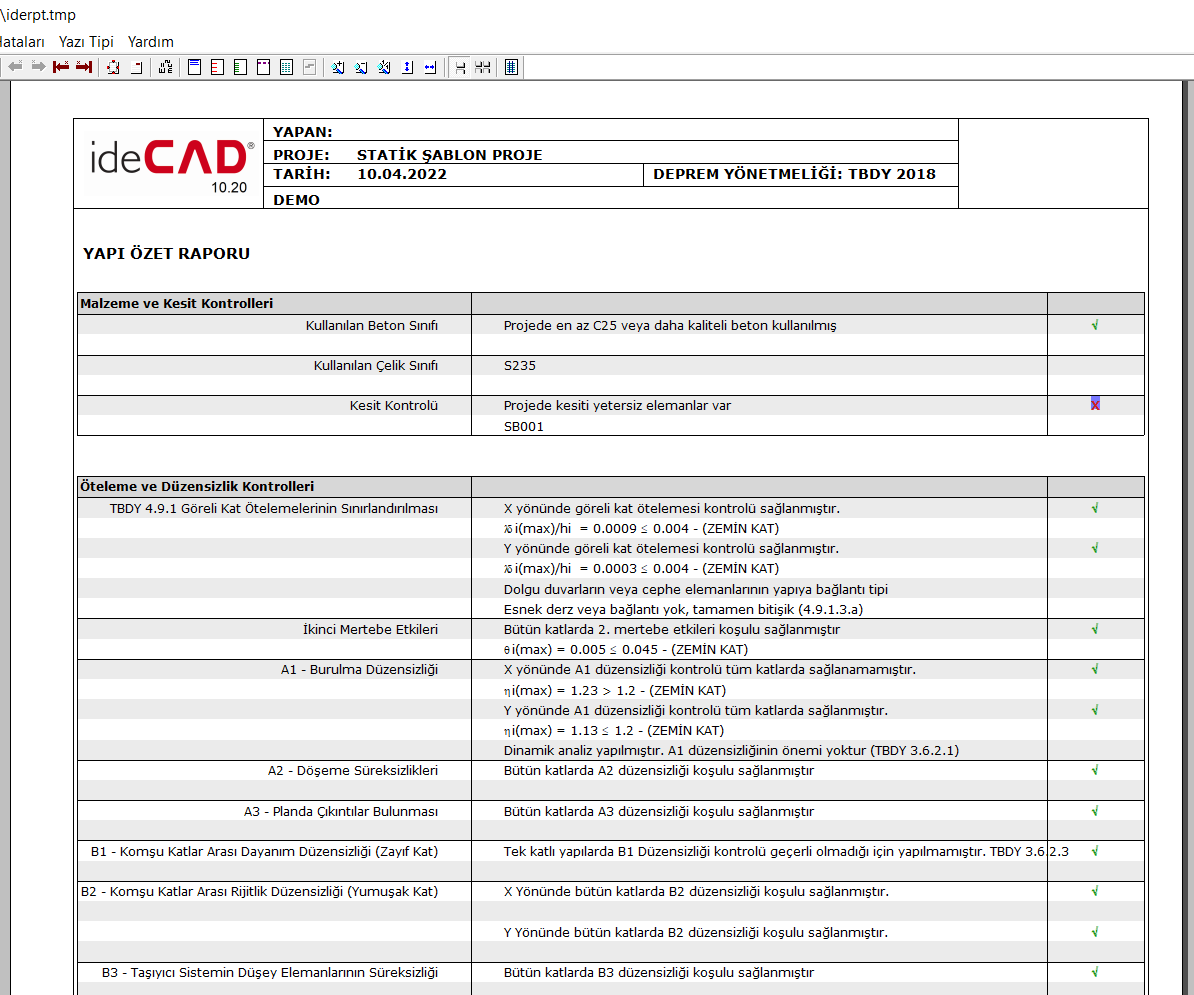The width and height of the screenshot is (1194, 995).
Task: Click the page icon with blue top lines
Action: click(x=194, y=67)
